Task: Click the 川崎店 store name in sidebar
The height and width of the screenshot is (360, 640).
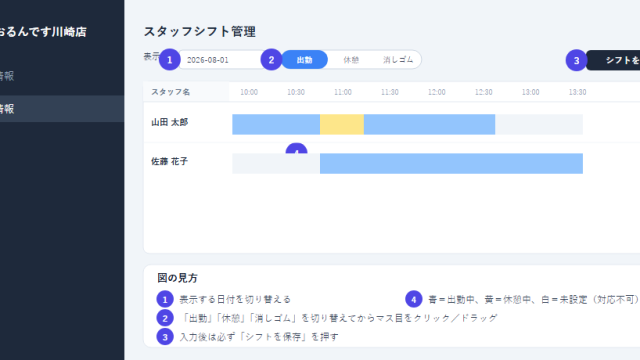Action: tap(43, 32)
